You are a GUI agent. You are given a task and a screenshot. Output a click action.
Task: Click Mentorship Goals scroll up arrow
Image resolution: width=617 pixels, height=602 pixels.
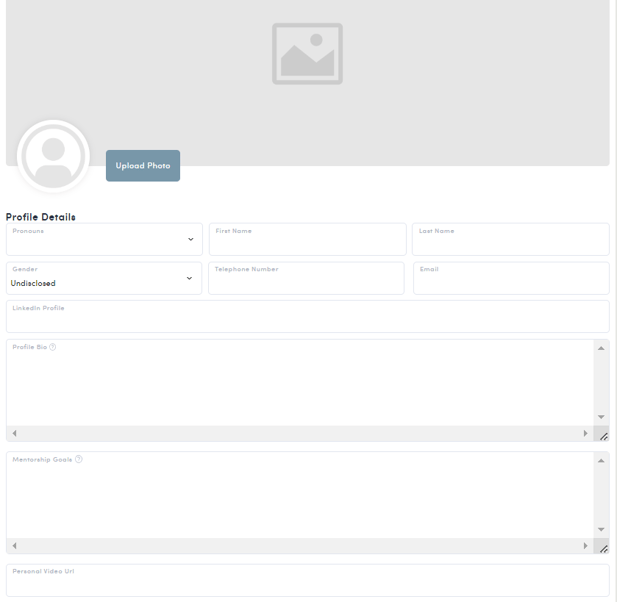tap(601, 461)
